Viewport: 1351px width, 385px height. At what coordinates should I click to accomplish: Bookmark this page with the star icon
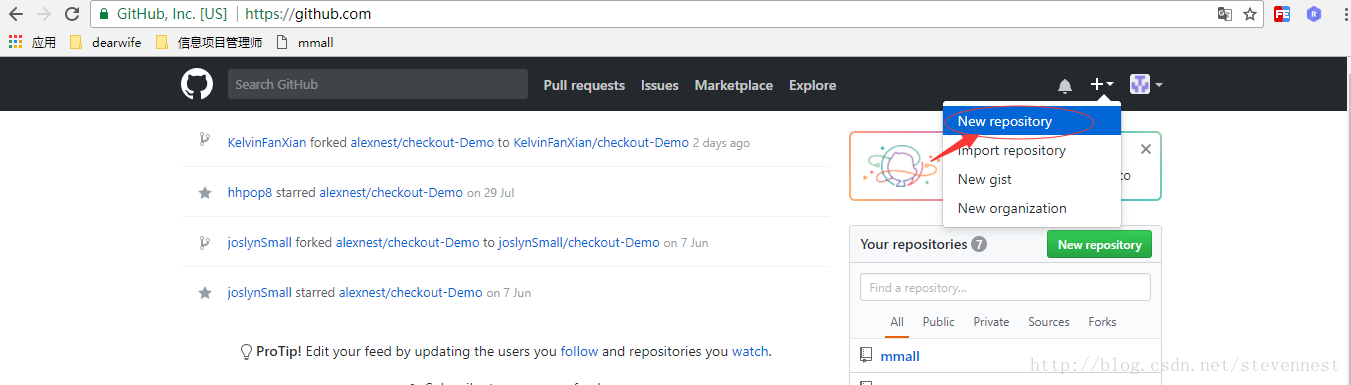[1250, 14]
